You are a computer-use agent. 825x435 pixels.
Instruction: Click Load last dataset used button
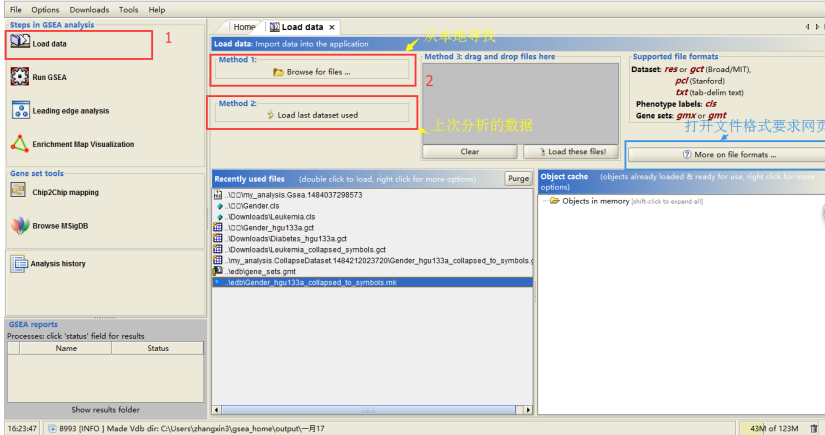pos(312,115)
